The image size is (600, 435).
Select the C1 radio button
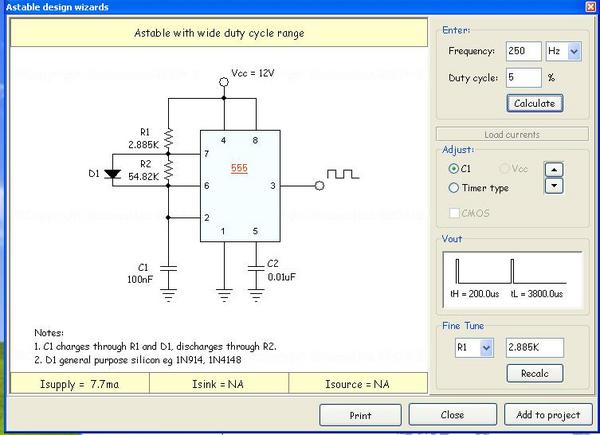(x=454, y=169)
